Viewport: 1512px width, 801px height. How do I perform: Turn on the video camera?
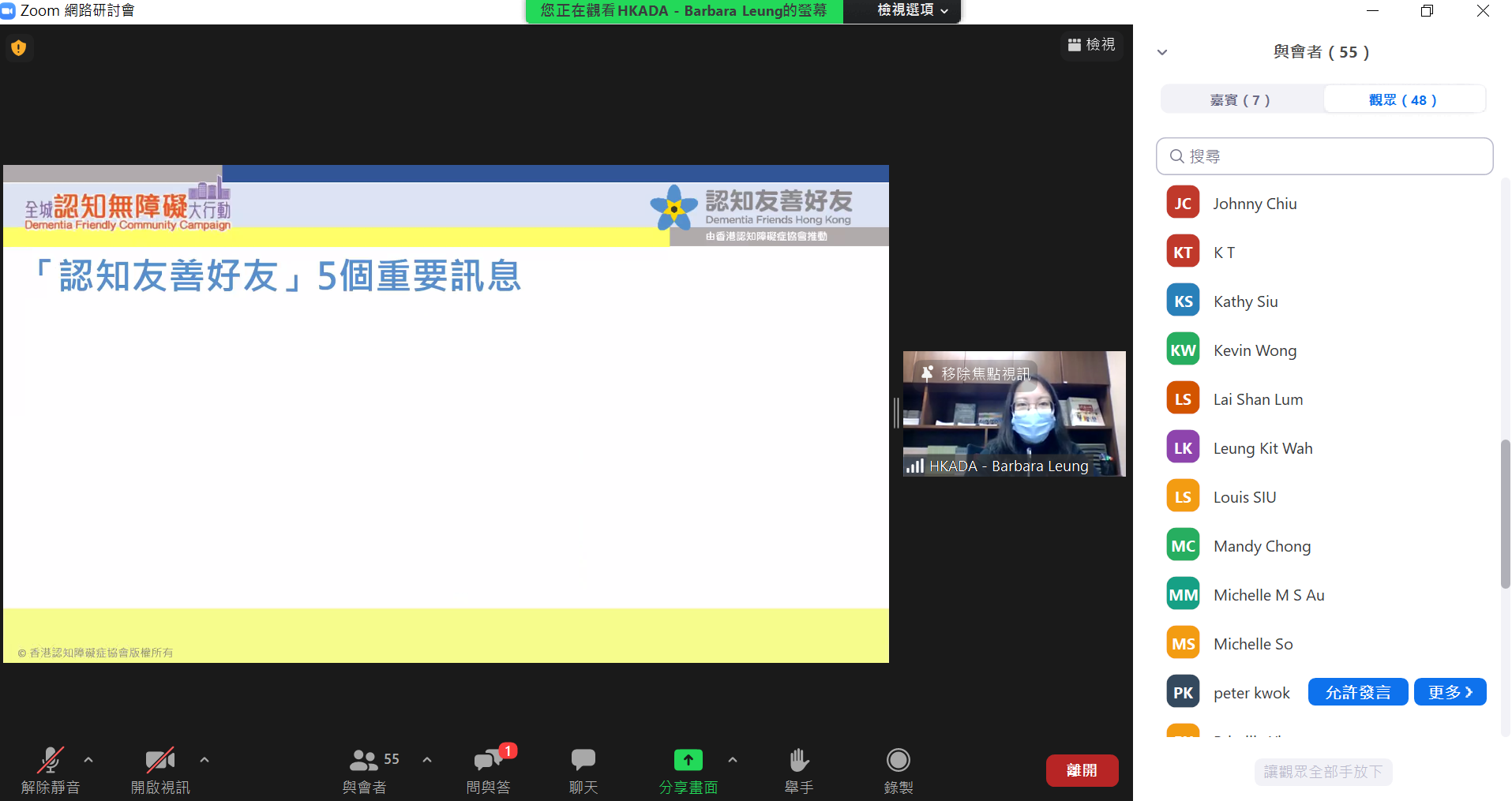tap(159, 761)
